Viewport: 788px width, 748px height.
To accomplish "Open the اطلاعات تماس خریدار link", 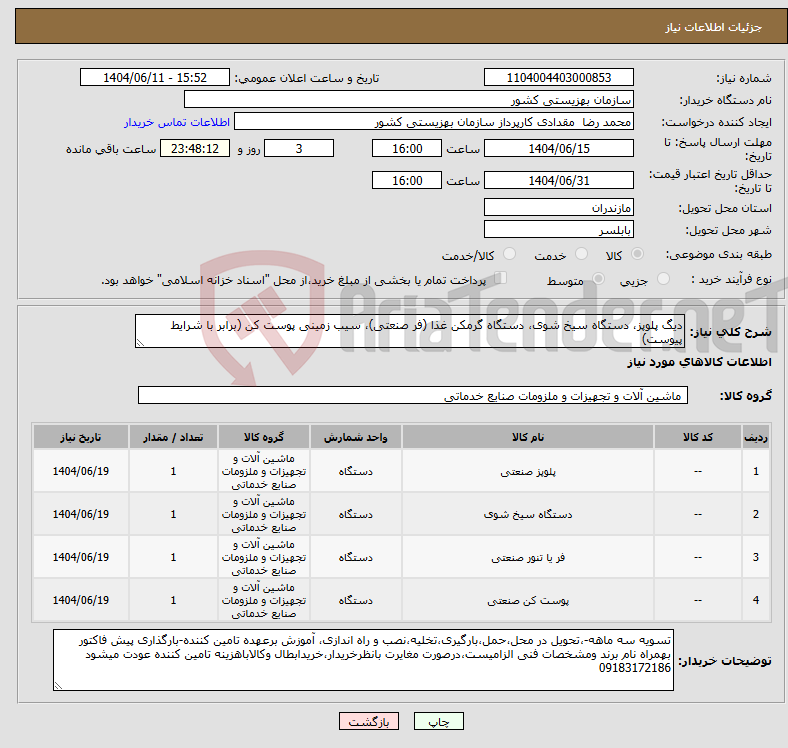I will click(x=177, y=122).
